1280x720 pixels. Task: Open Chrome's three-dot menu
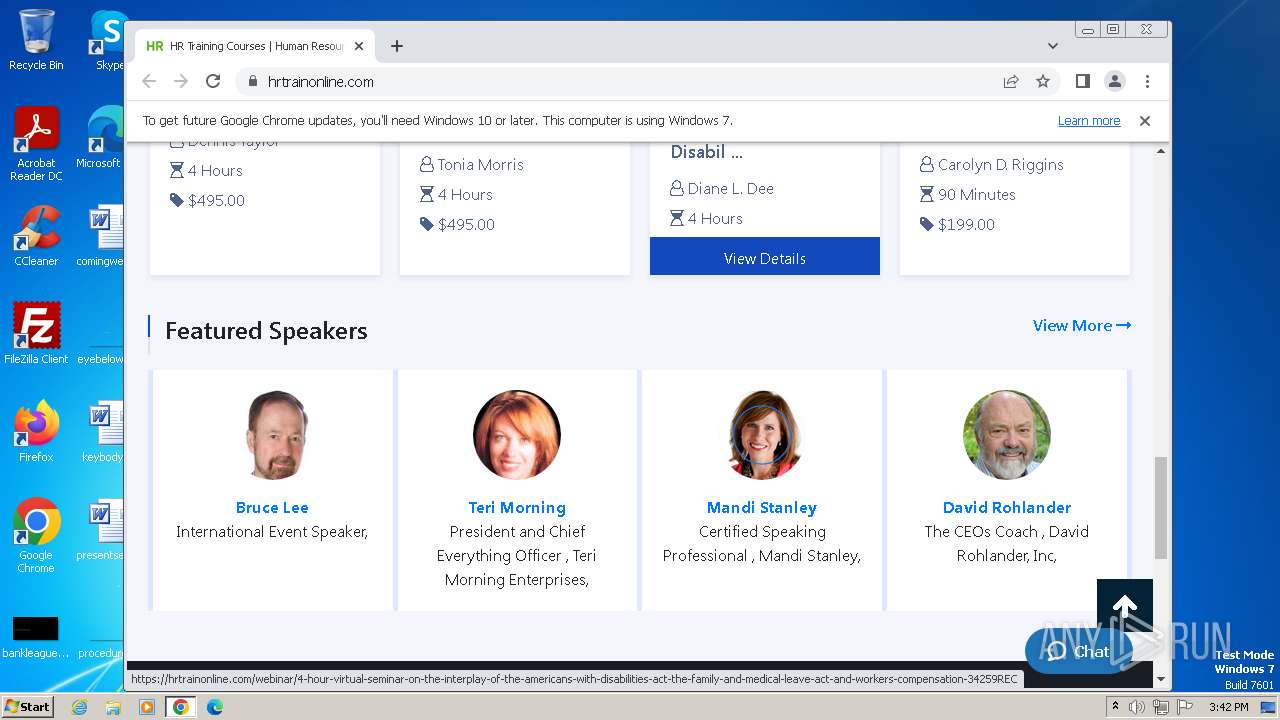1147,82
